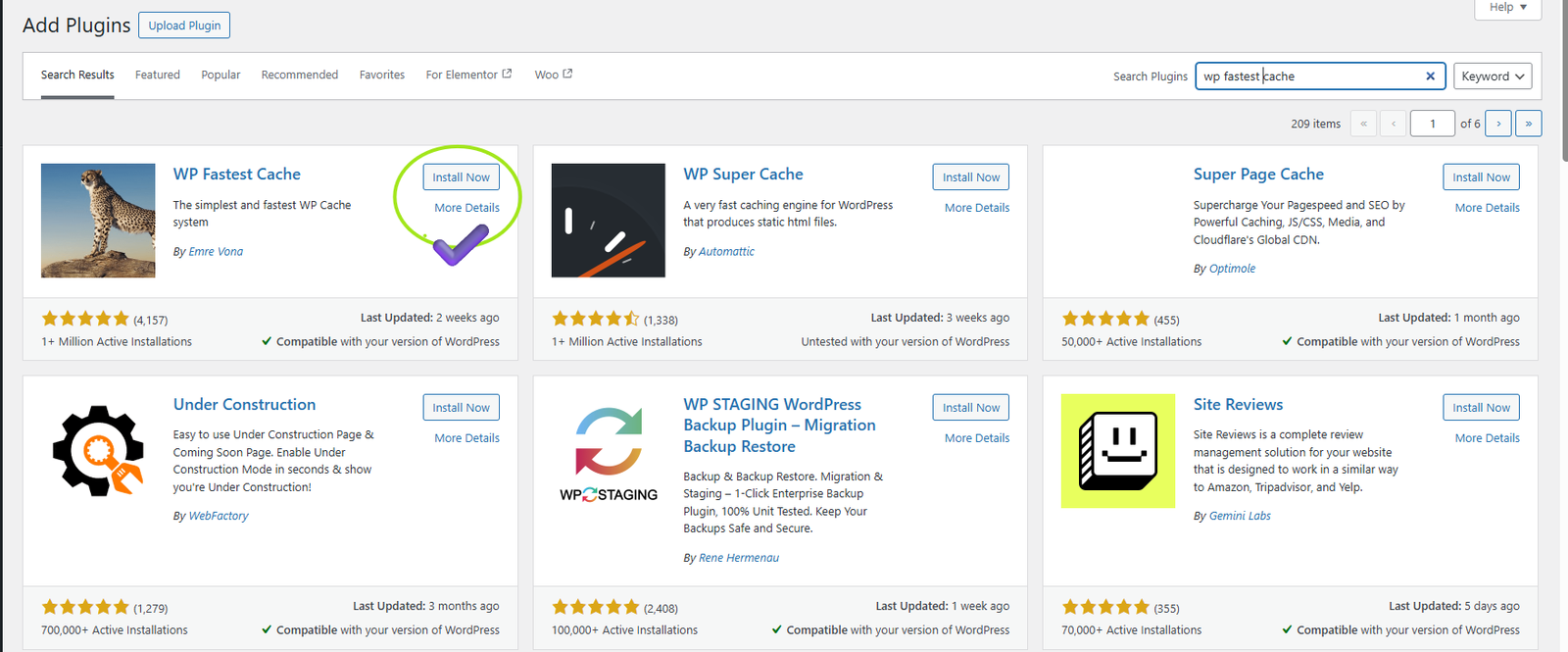Open the For Elementor external link tab

point(468,75)
